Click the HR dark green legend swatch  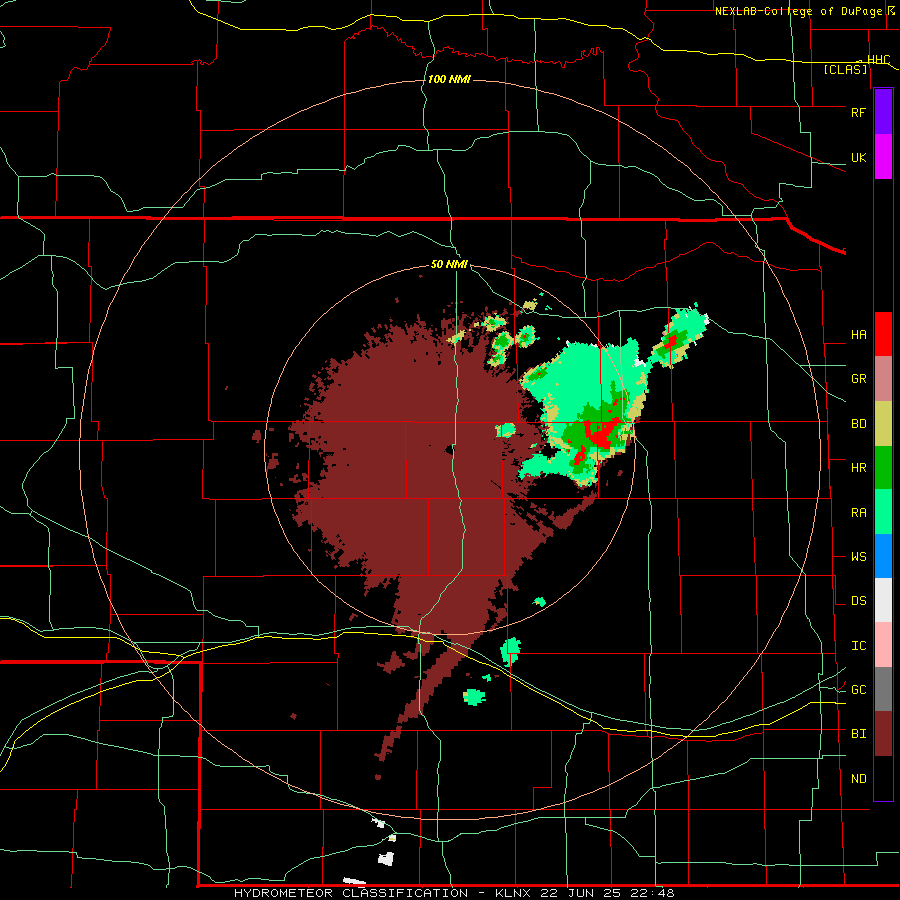883,468
